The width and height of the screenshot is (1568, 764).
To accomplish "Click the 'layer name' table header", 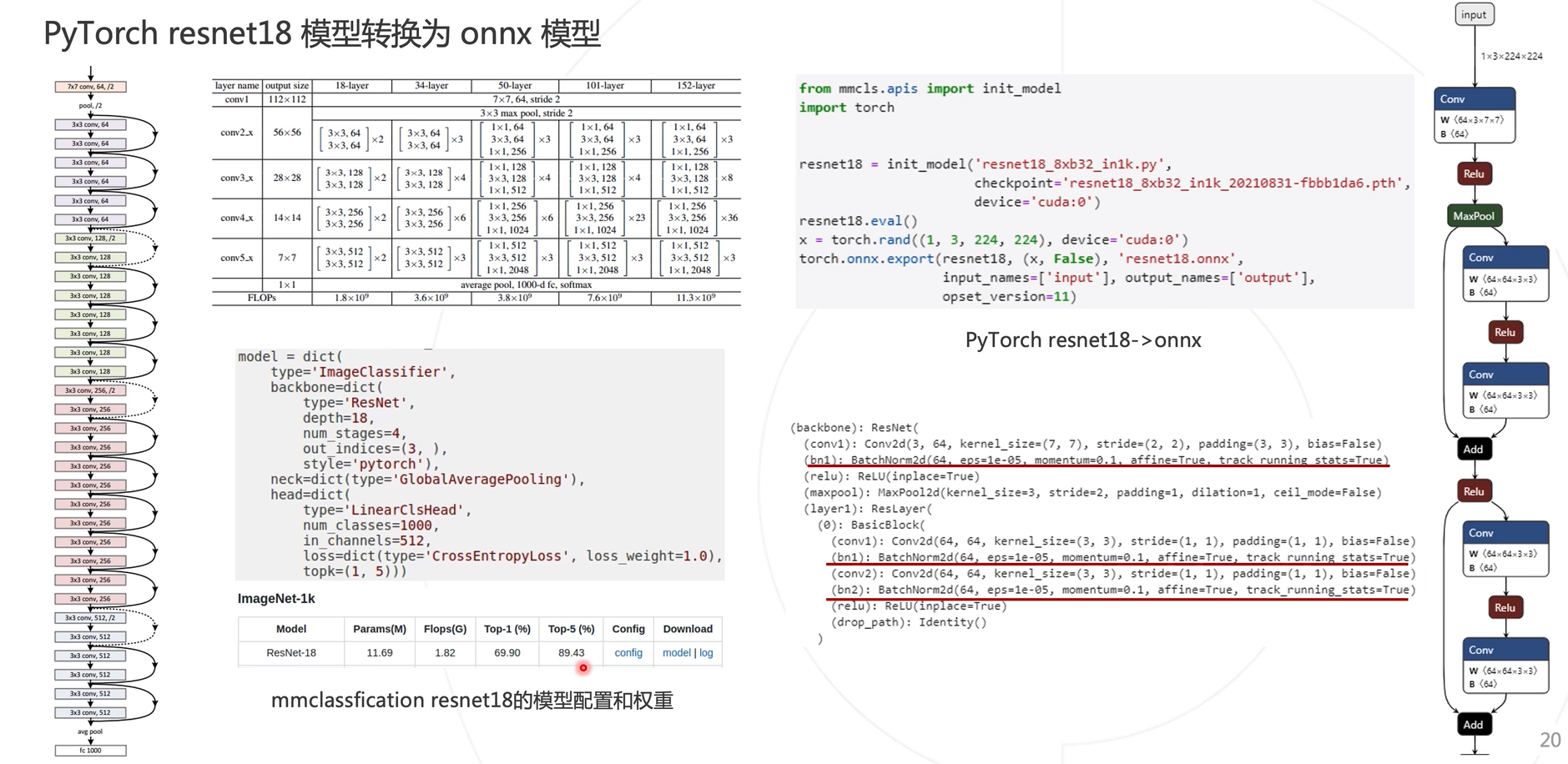I will point(237,85).
